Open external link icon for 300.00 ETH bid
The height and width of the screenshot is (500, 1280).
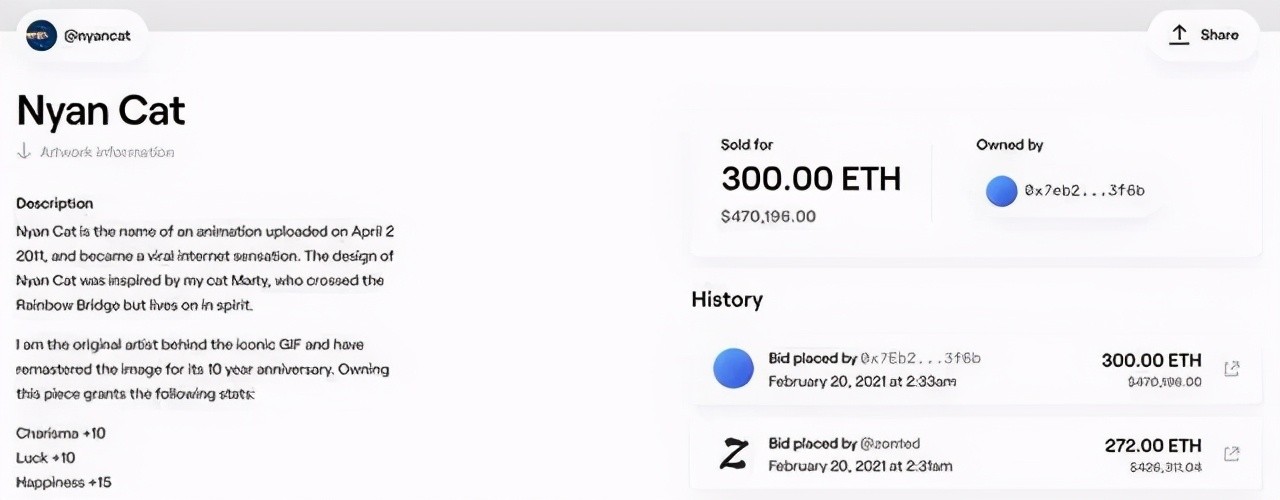[1232, 369]
